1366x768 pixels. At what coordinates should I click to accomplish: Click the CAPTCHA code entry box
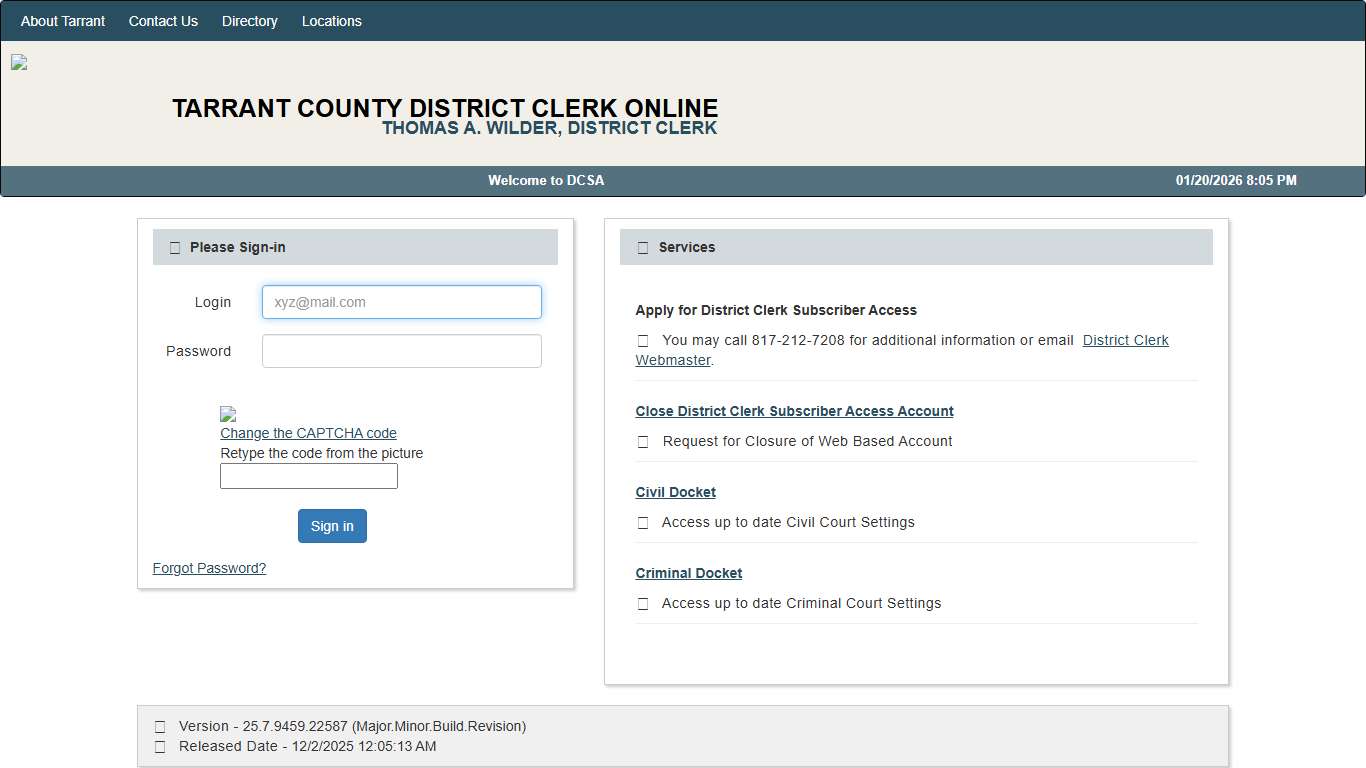click(308, 476)
